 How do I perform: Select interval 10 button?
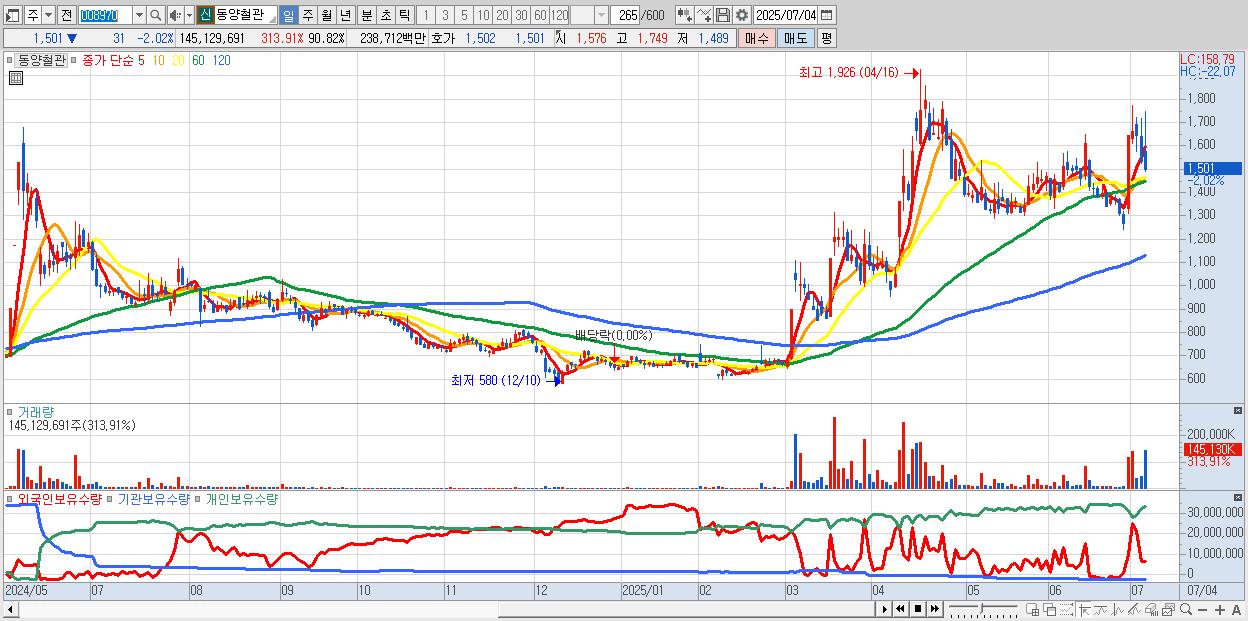click(x=483, y=16)
